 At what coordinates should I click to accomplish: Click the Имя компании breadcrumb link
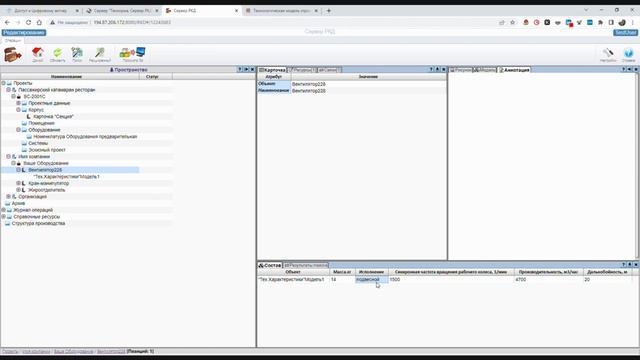(36, 351)
